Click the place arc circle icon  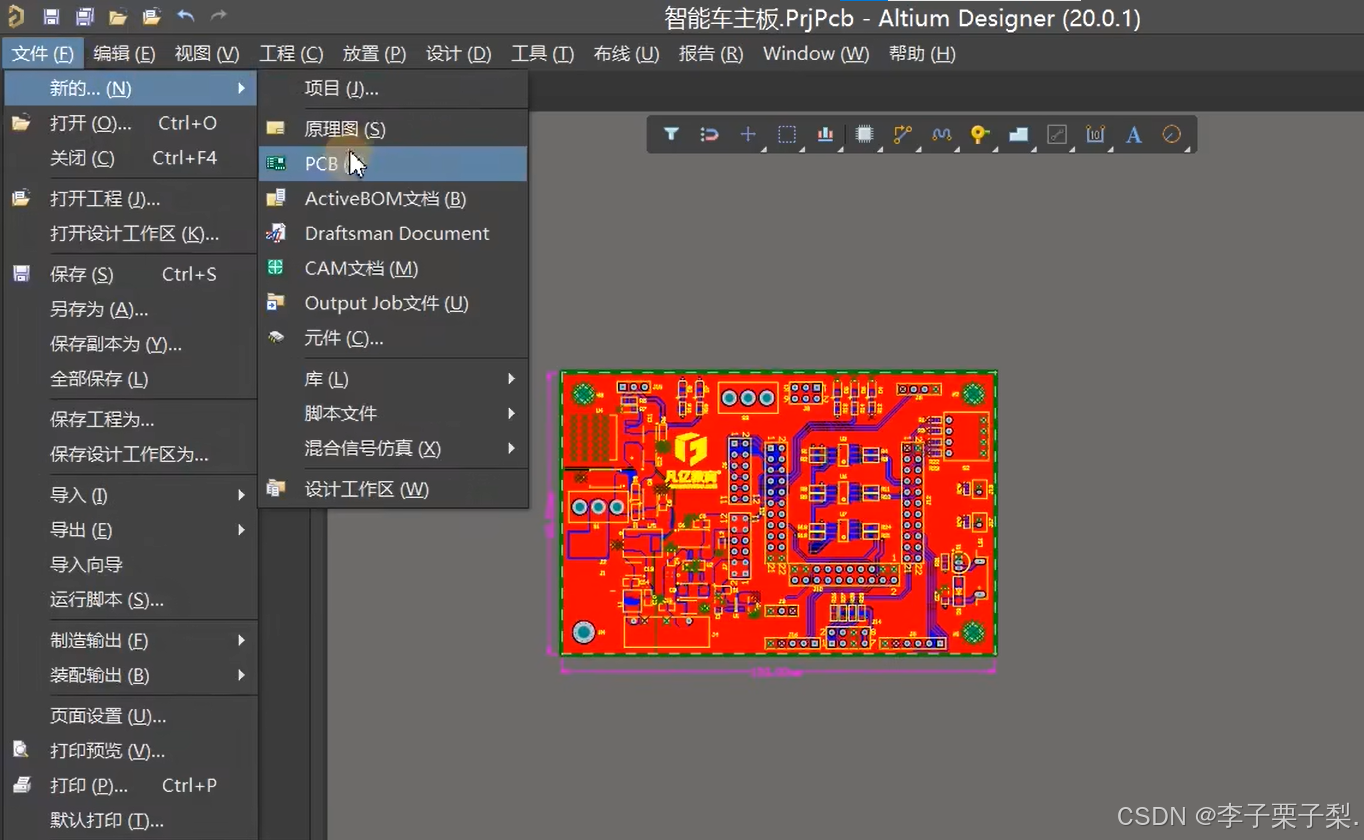(1172, 134)
